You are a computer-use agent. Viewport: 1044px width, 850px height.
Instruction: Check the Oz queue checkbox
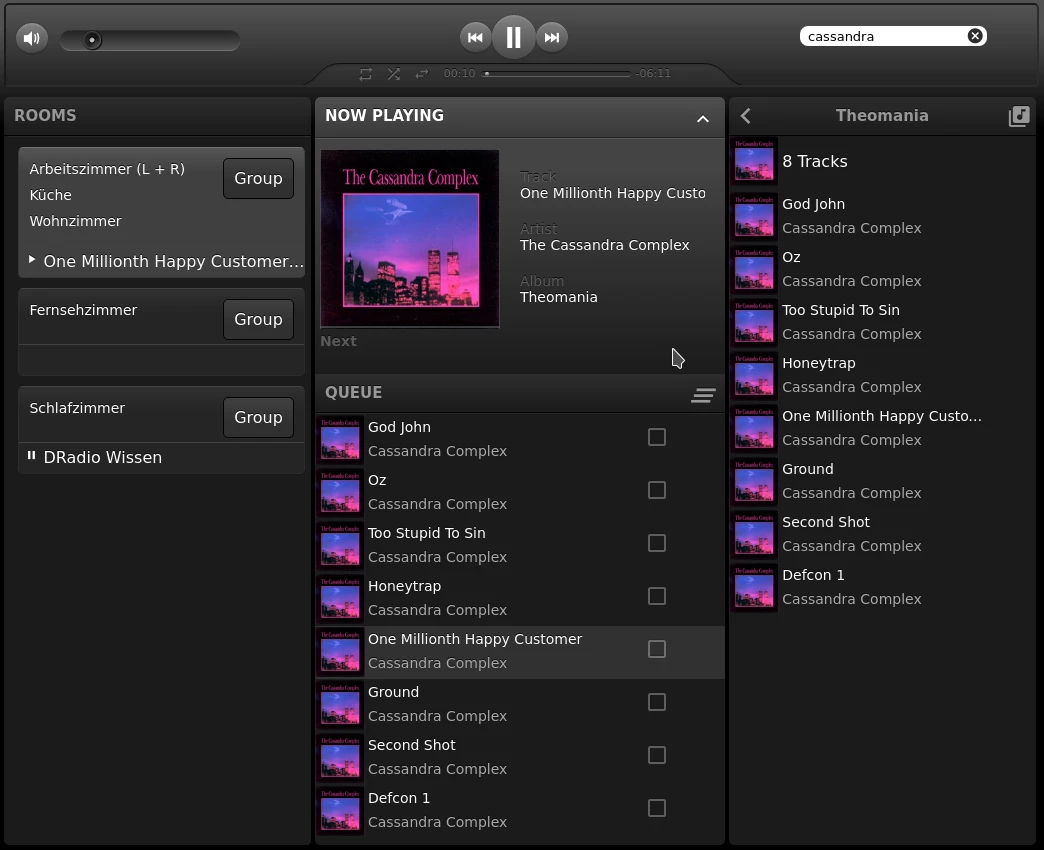(x=656, y=491)
